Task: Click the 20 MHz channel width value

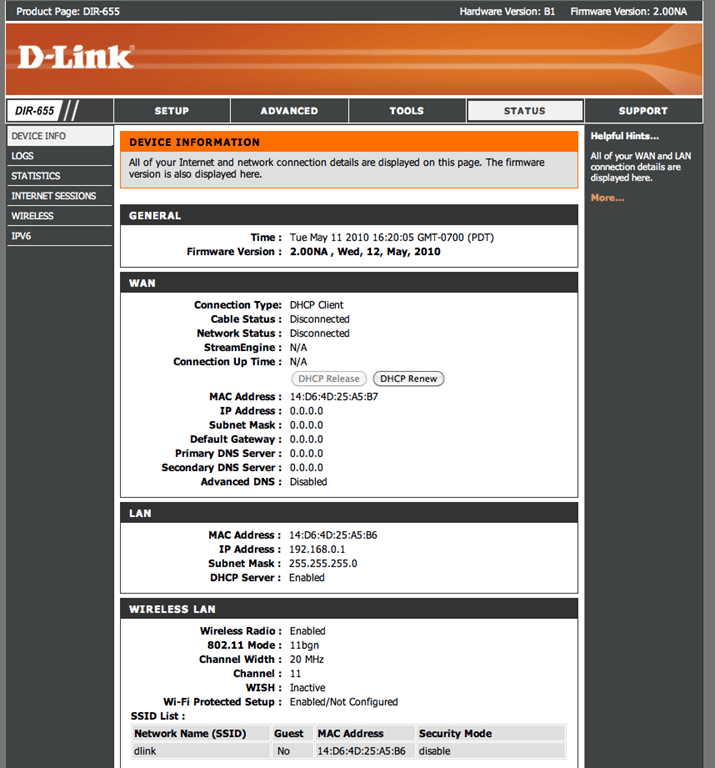Action: pyautogui.click(x=307, y=660)
